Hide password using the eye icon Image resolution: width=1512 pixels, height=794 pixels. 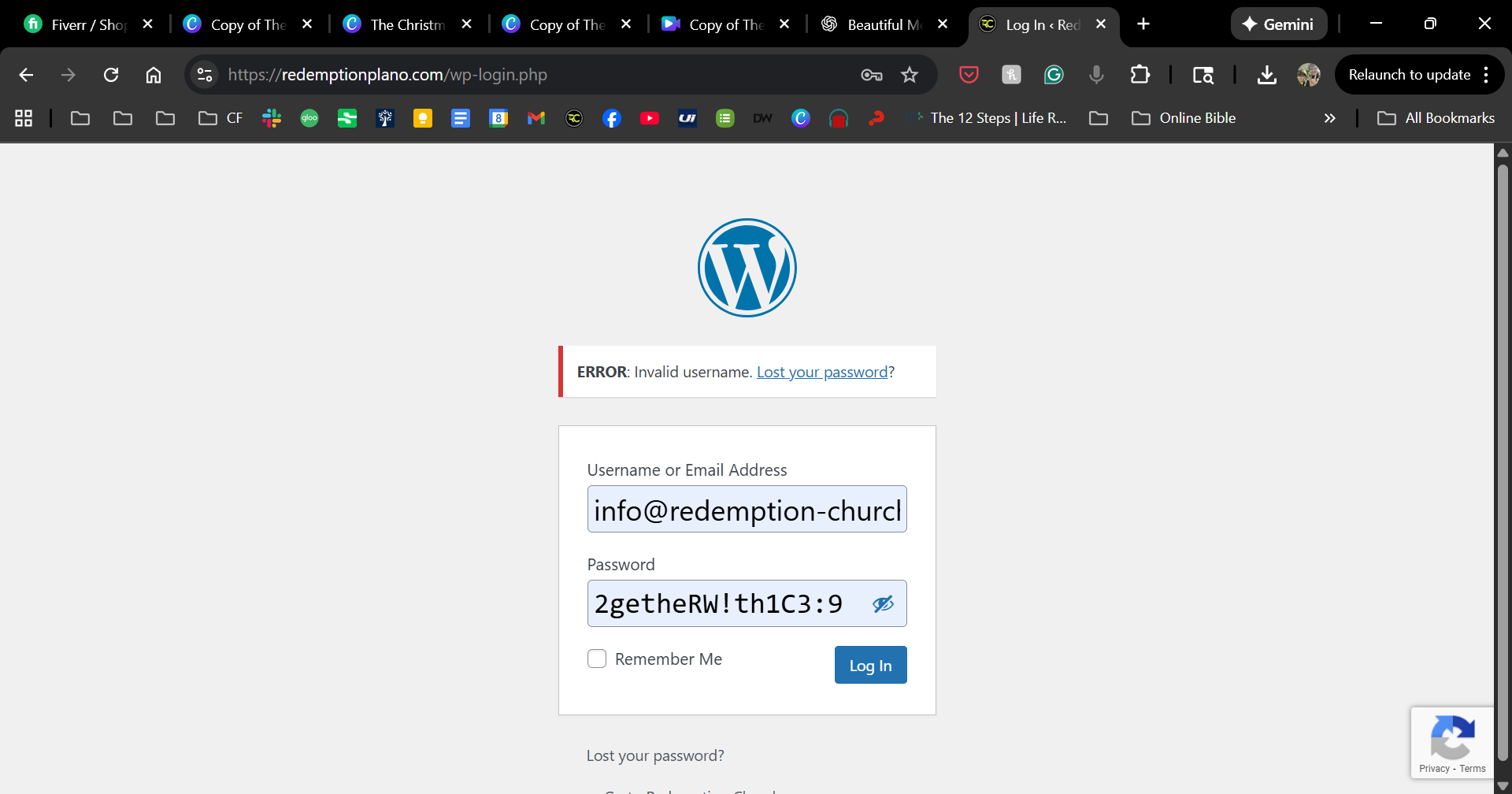[883, 604]
